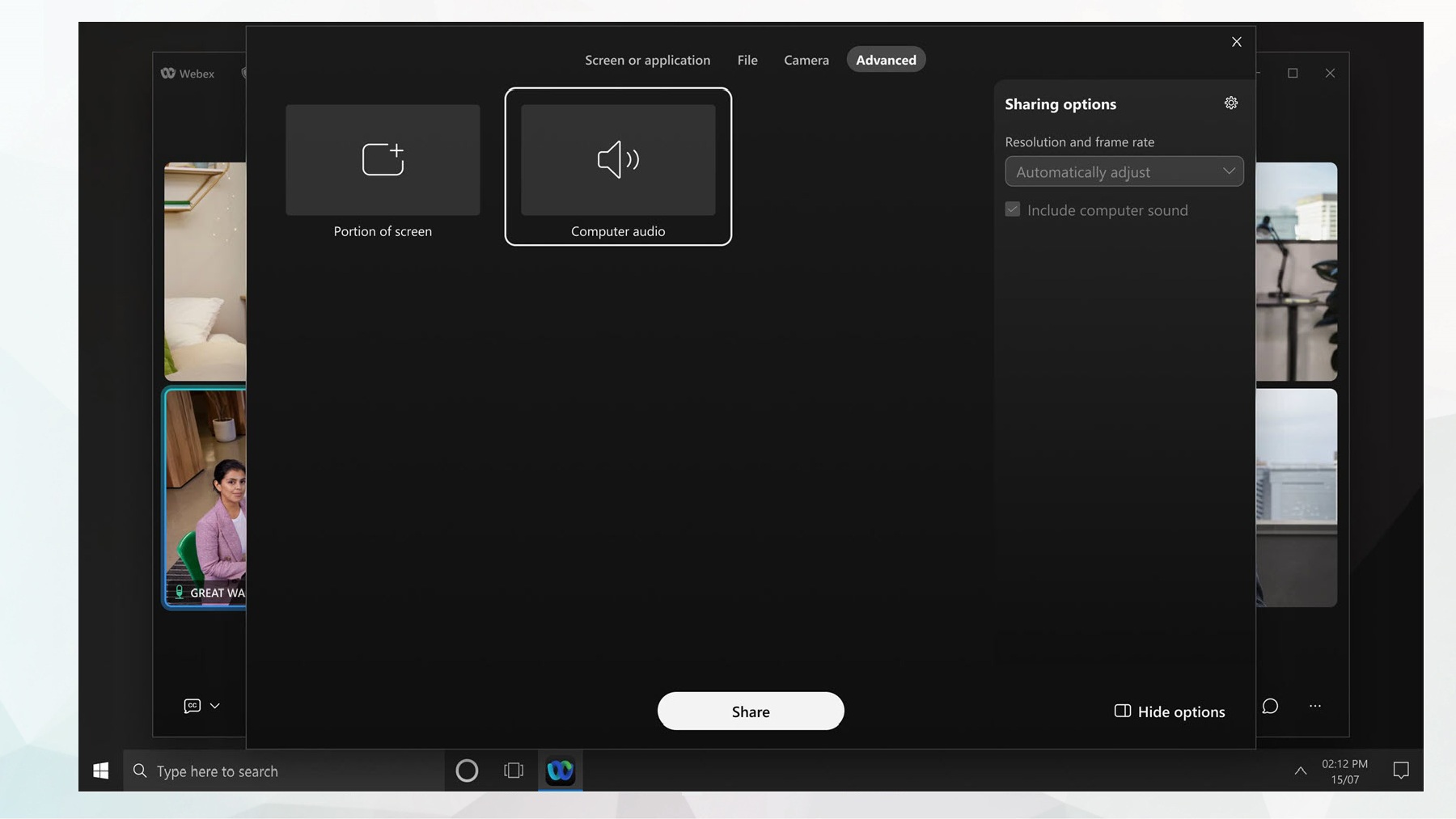Click the taskbar search field
This screenshot has height=819, width=1456.
tap(283, 770)
